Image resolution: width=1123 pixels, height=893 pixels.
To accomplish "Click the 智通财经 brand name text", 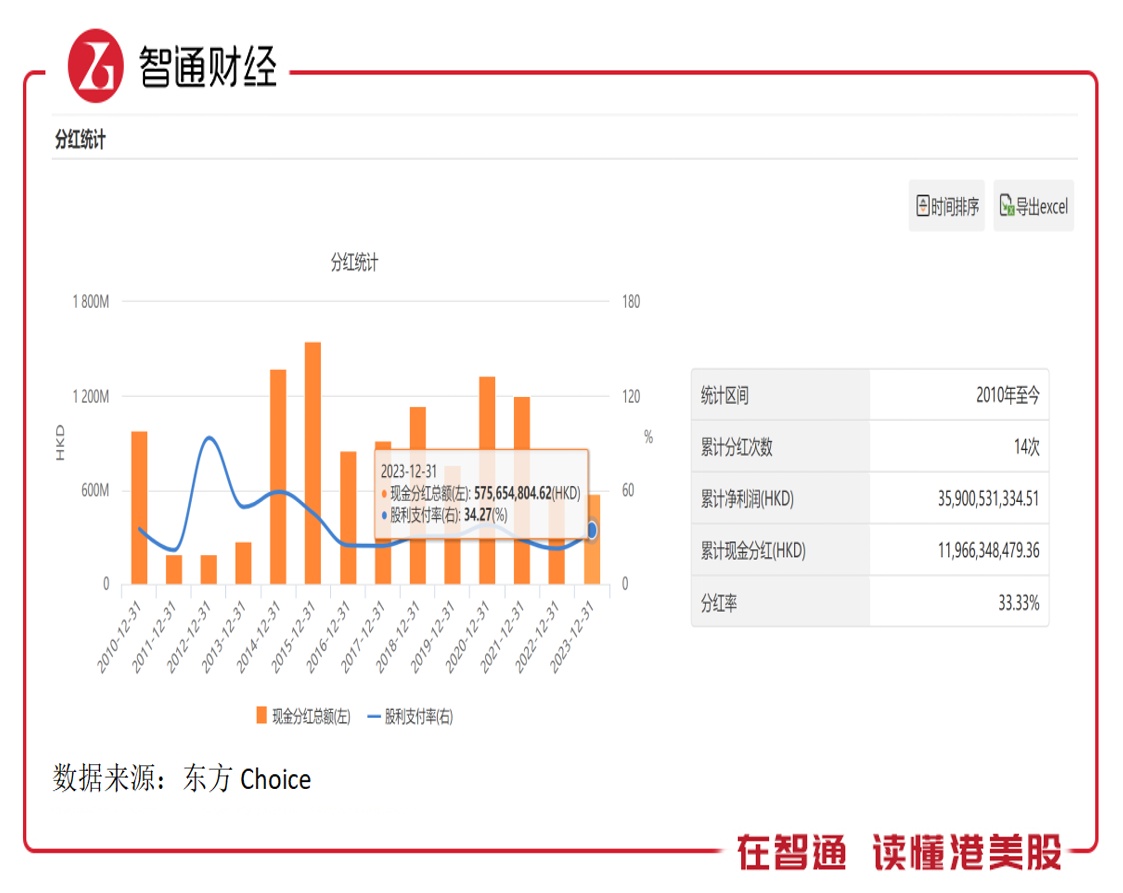I will pos(208,67).
